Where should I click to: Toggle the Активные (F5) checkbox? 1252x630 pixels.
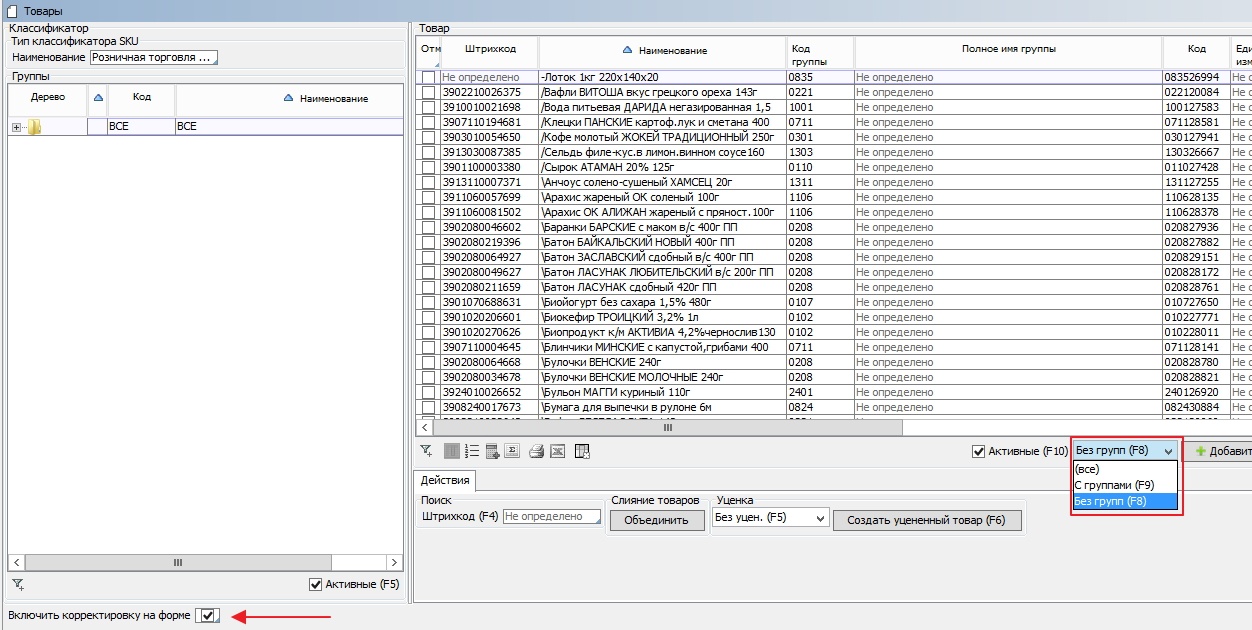316,584
